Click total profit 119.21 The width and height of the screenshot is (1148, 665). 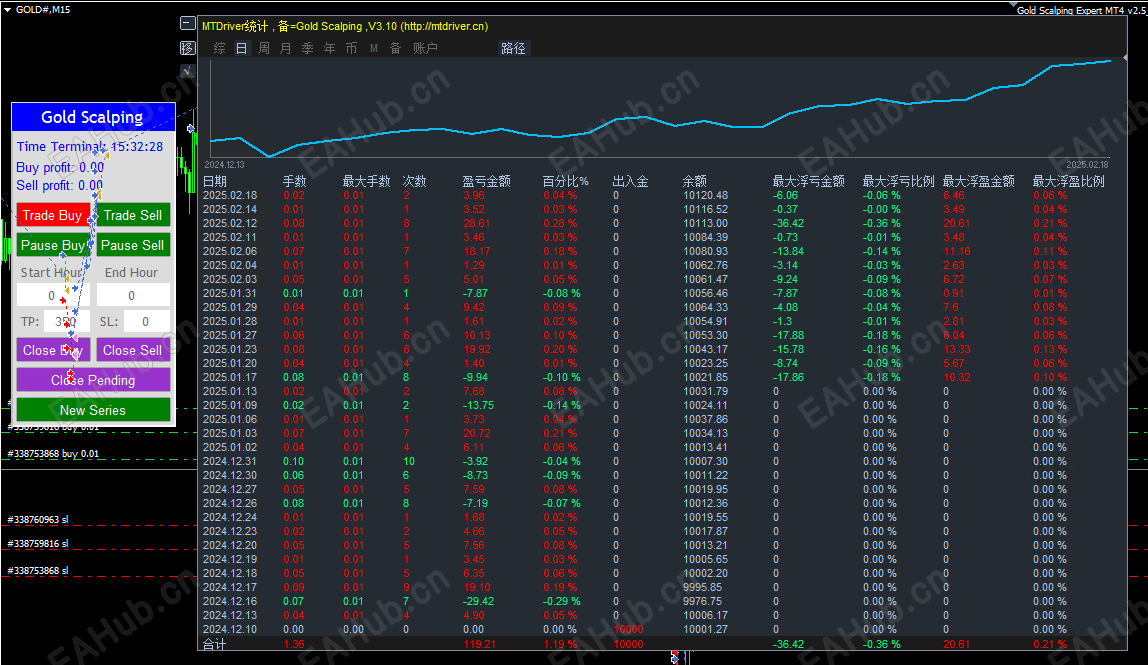480,644
